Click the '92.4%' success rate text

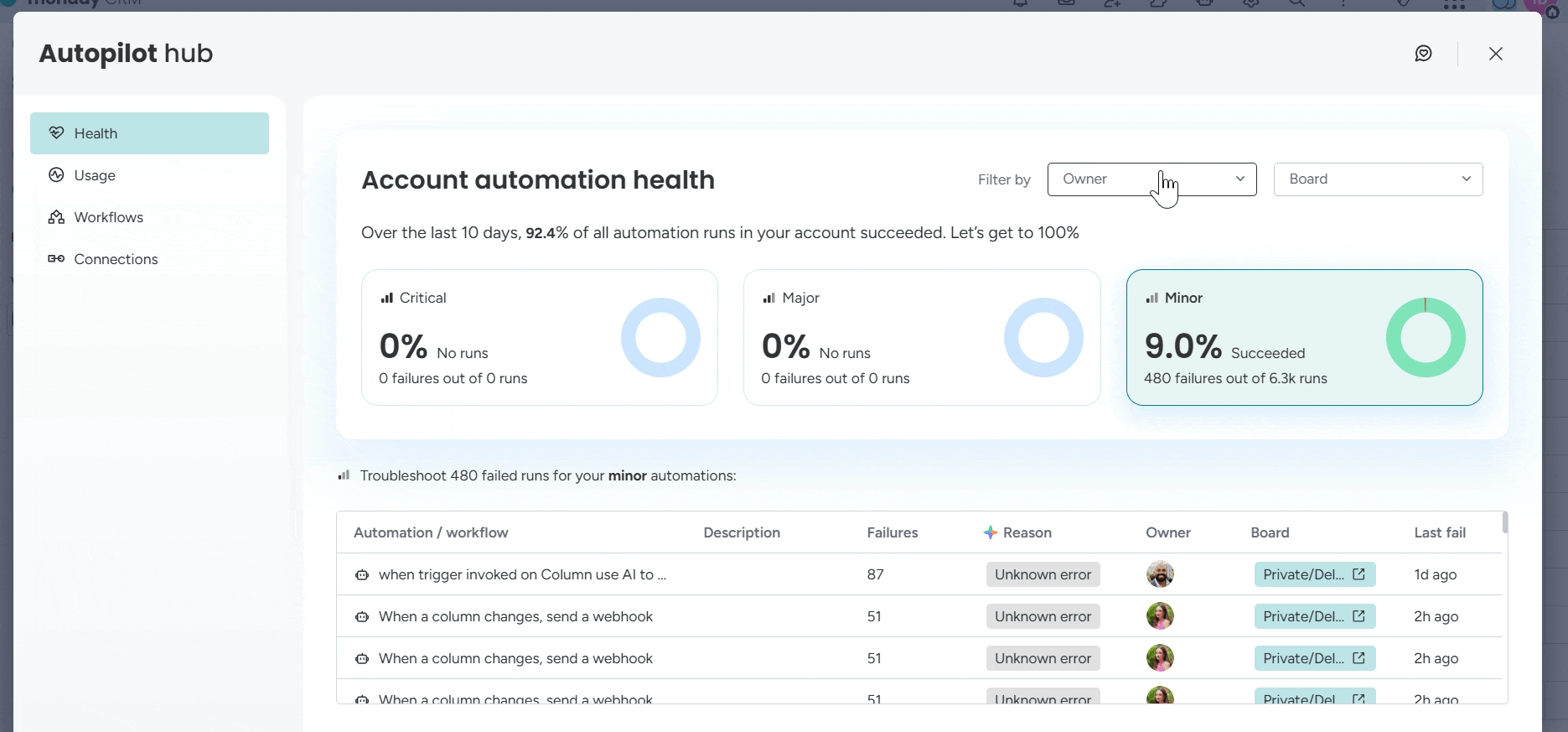pos(546,233)
